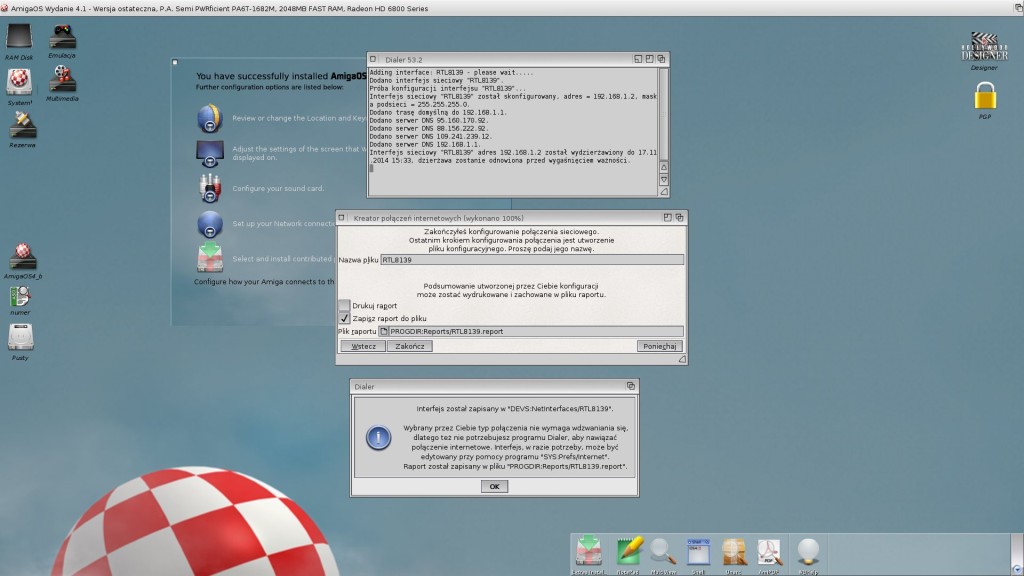Open file chooser beside Plik raportu

tap(384, 331)
